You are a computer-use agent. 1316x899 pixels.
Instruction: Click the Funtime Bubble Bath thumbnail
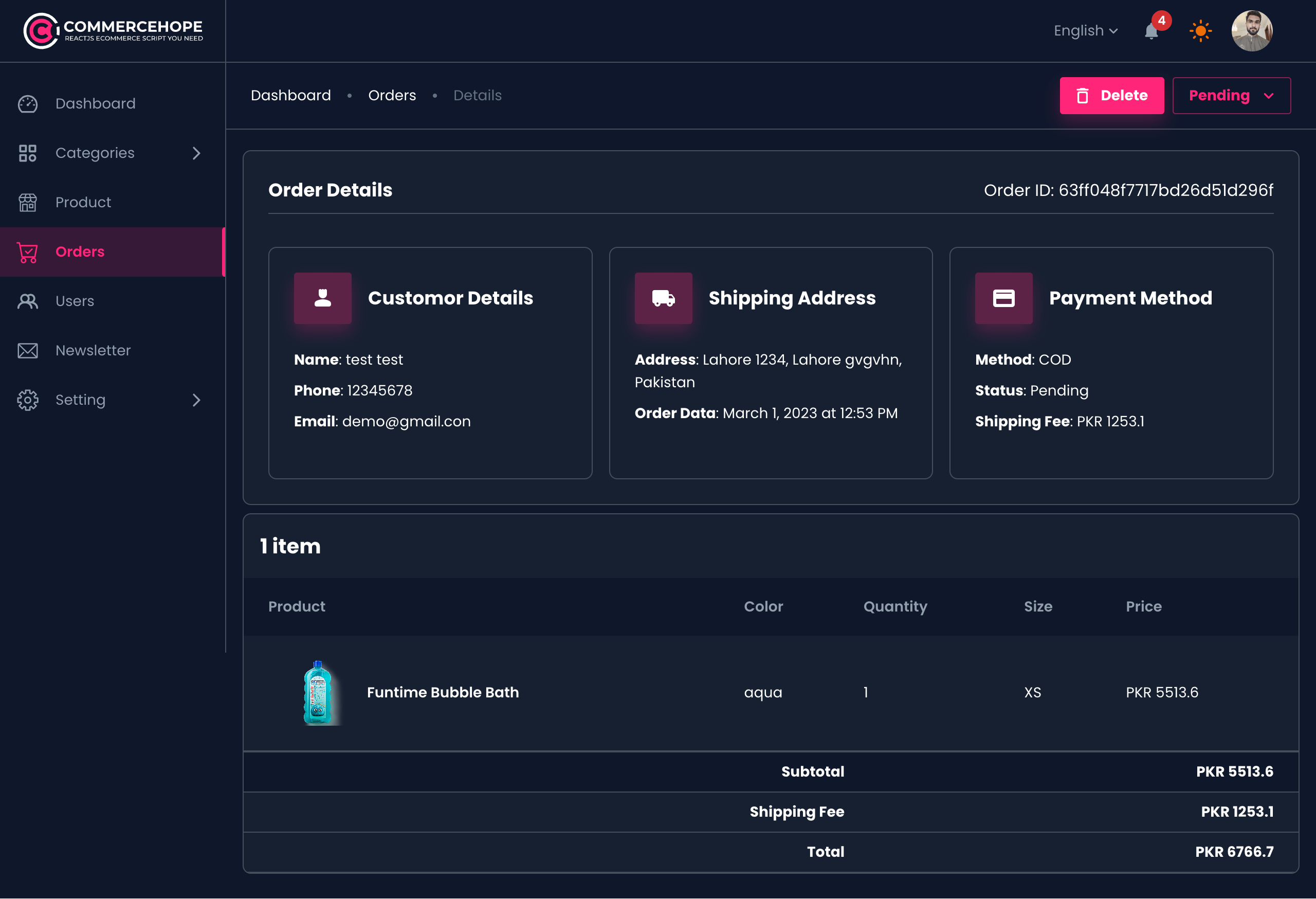(319, 692)
